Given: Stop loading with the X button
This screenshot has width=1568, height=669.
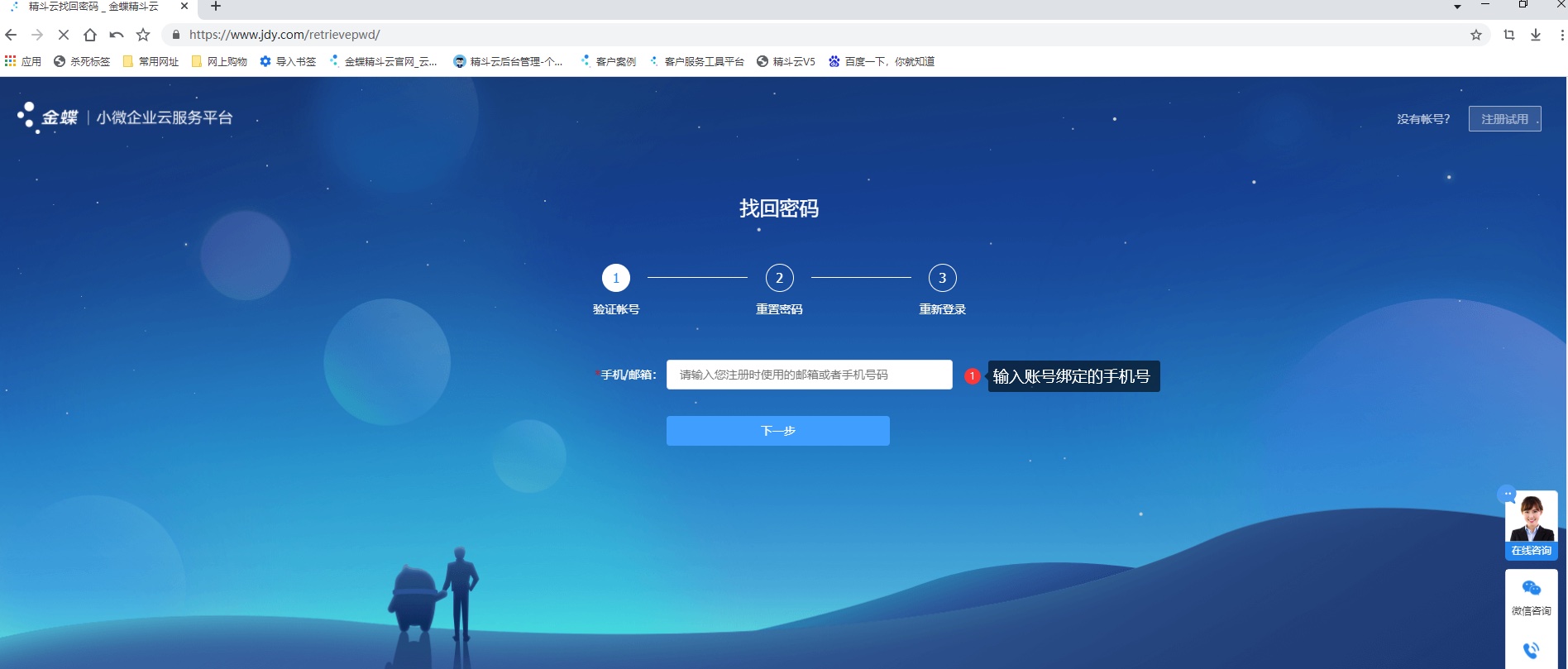Looking at the screenshot, I should click(x=64, y=35).
